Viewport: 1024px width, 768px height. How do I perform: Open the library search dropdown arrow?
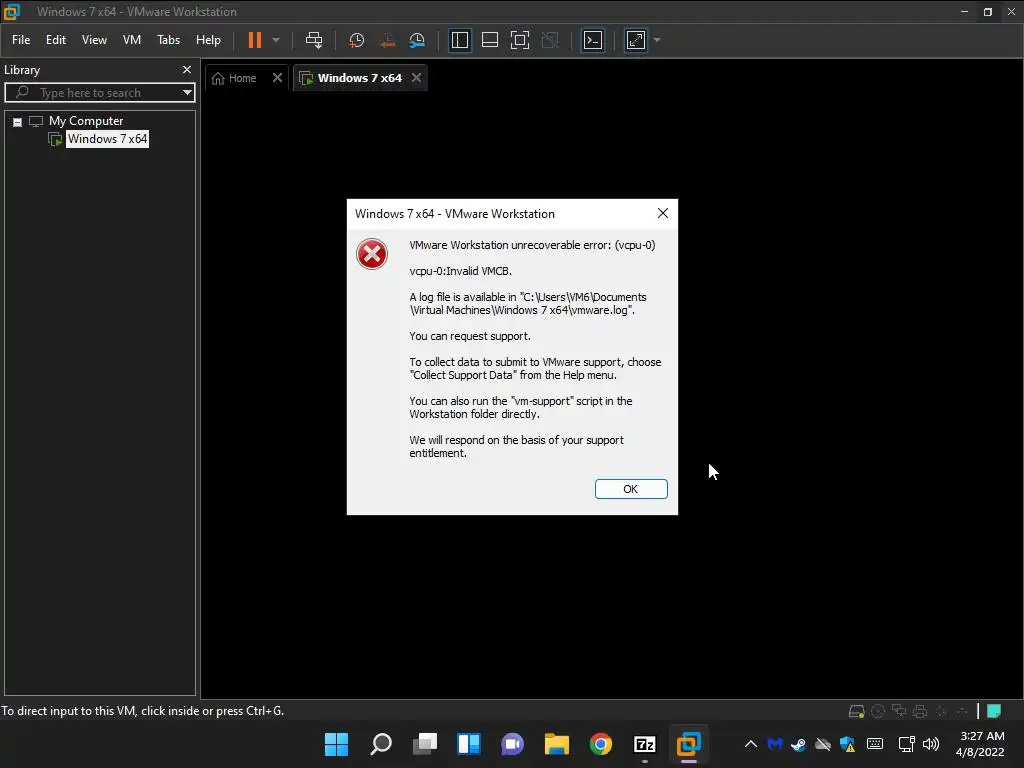point(187,93)
